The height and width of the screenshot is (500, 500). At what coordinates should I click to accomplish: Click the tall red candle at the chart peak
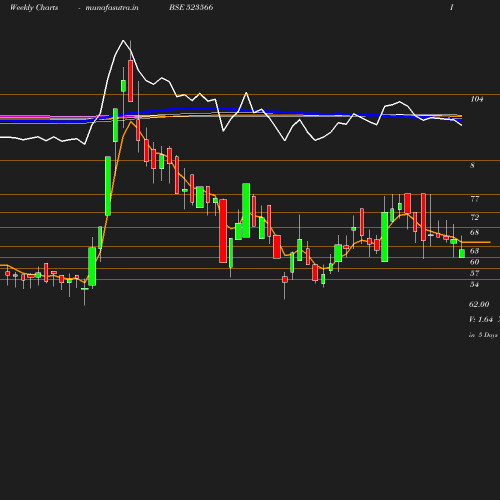tap(131, 81)
